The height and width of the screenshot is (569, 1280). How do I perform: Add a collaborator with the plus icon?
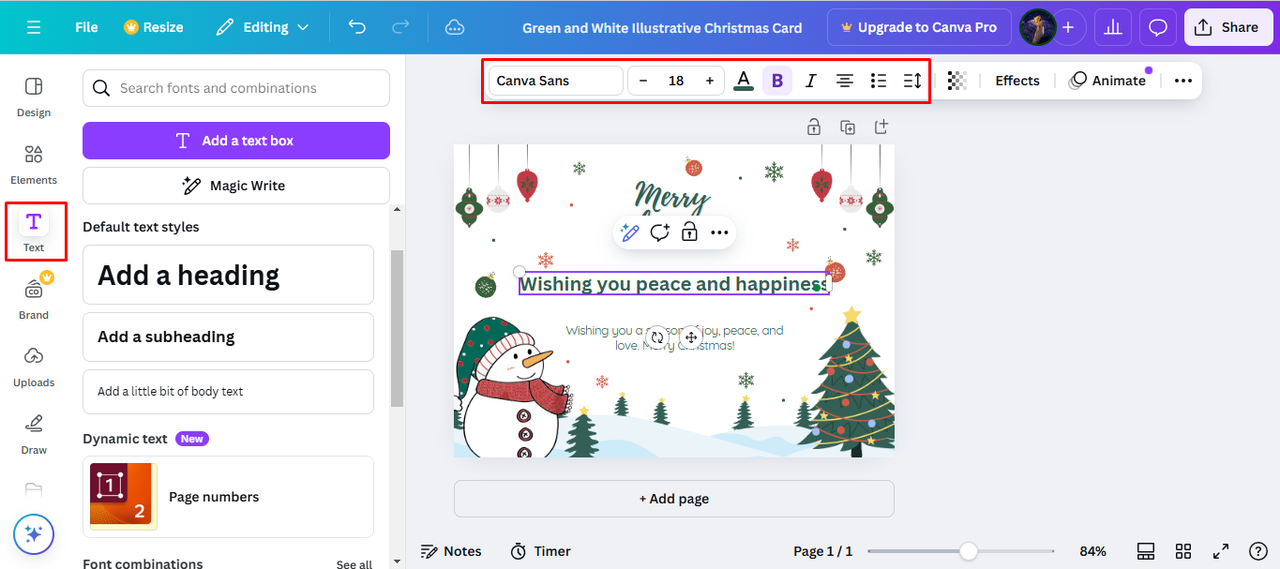pos(1068,27)
